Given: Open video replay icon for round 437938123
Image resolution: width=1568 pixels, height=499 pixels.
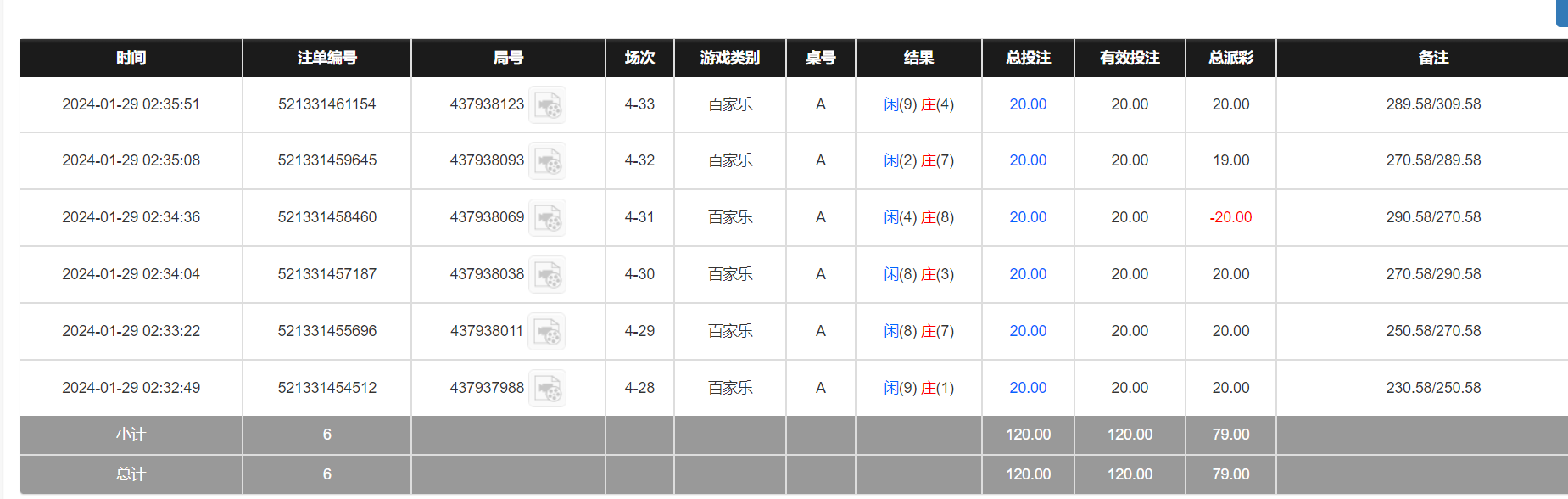Looking at the screenshot, I should [x=547, y=104].
